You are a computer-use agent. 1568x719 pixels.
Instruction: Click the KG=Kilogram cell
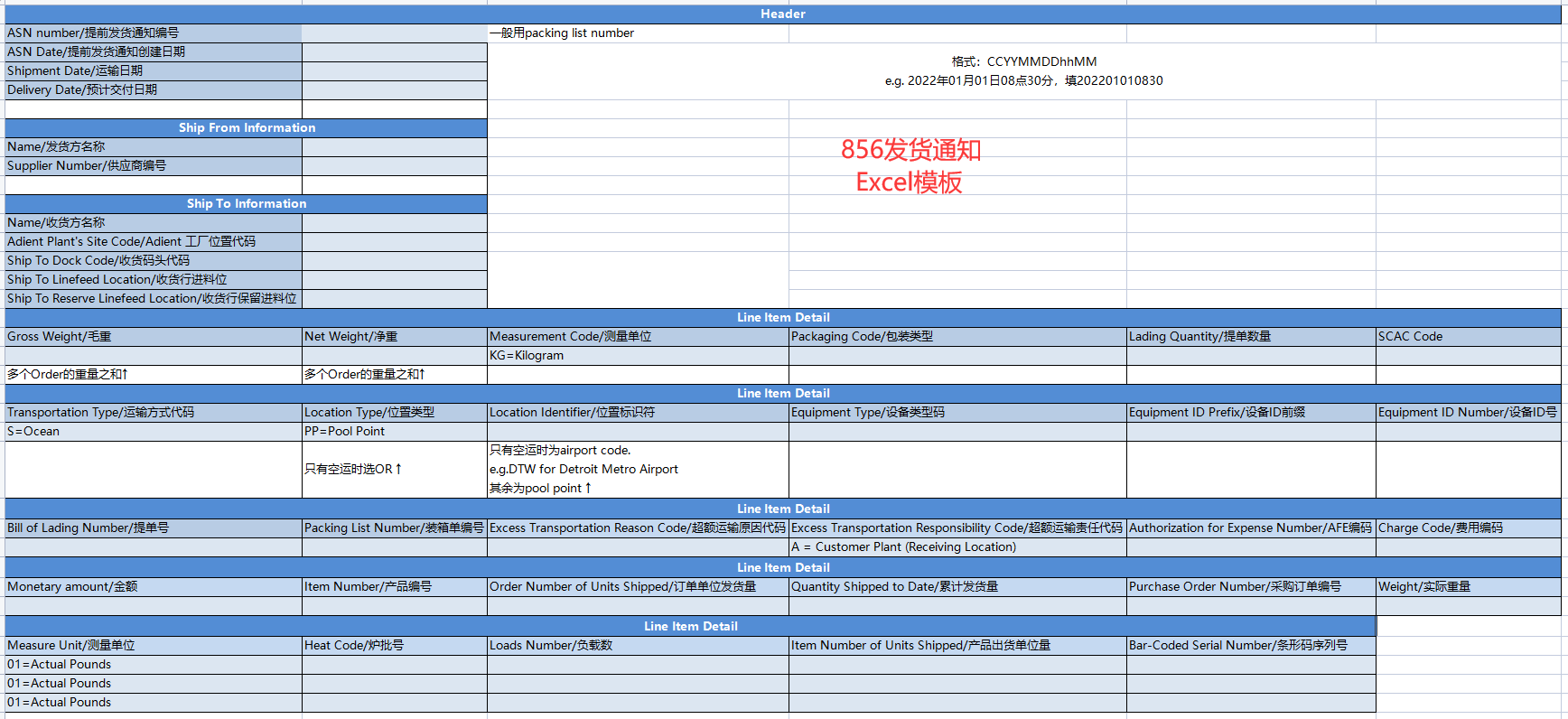click(x=637, y=355)
